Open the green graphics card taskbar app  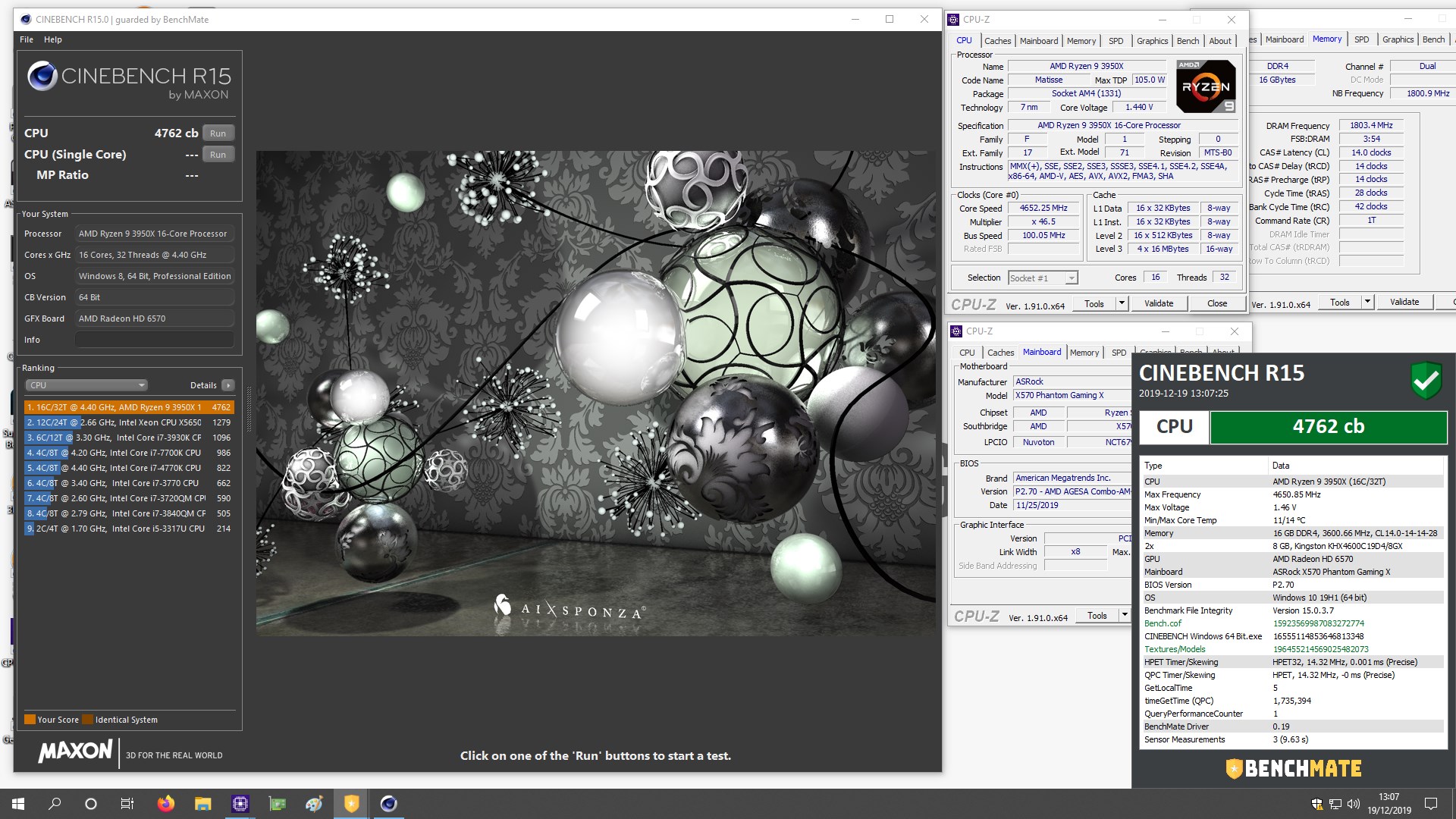point(278,804)
